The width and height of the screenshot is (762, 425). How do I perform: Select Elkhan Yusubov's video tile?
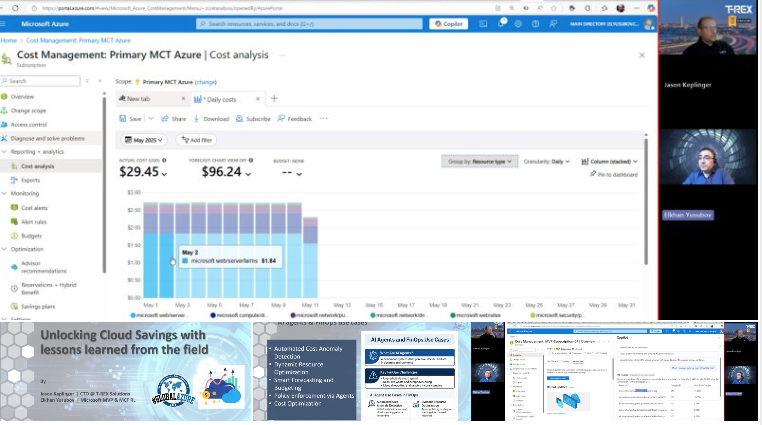pos(708,157)
